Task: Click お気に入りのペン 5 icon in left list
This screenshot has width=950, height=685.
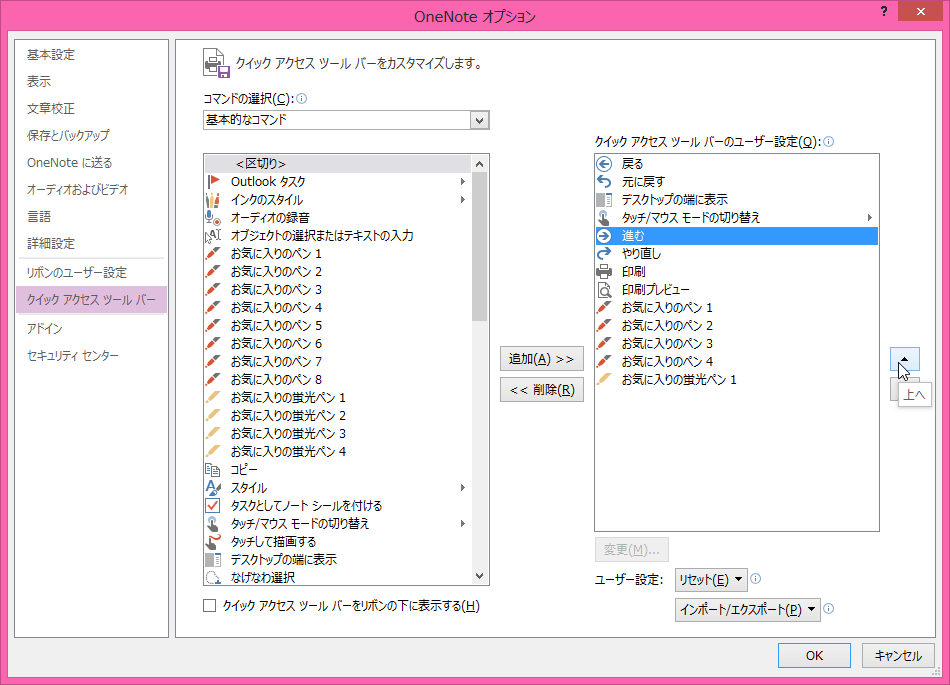Action: 213,325
